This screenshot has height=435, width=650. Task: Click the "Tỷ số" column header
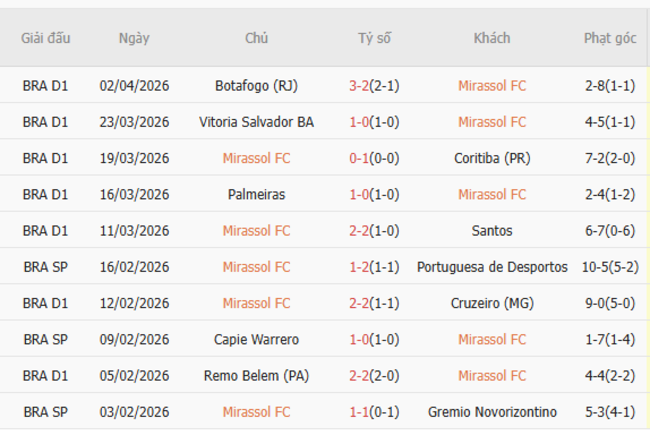click(x=375, y=38)
